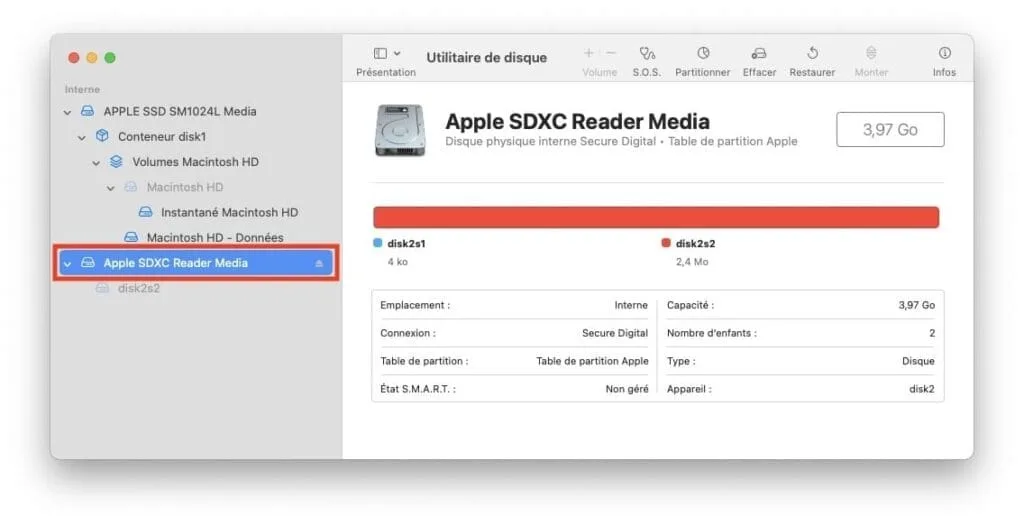This screenshot has width=1024, height=526.
Task: Open the Infos panel
Action: tap(944, 61)
